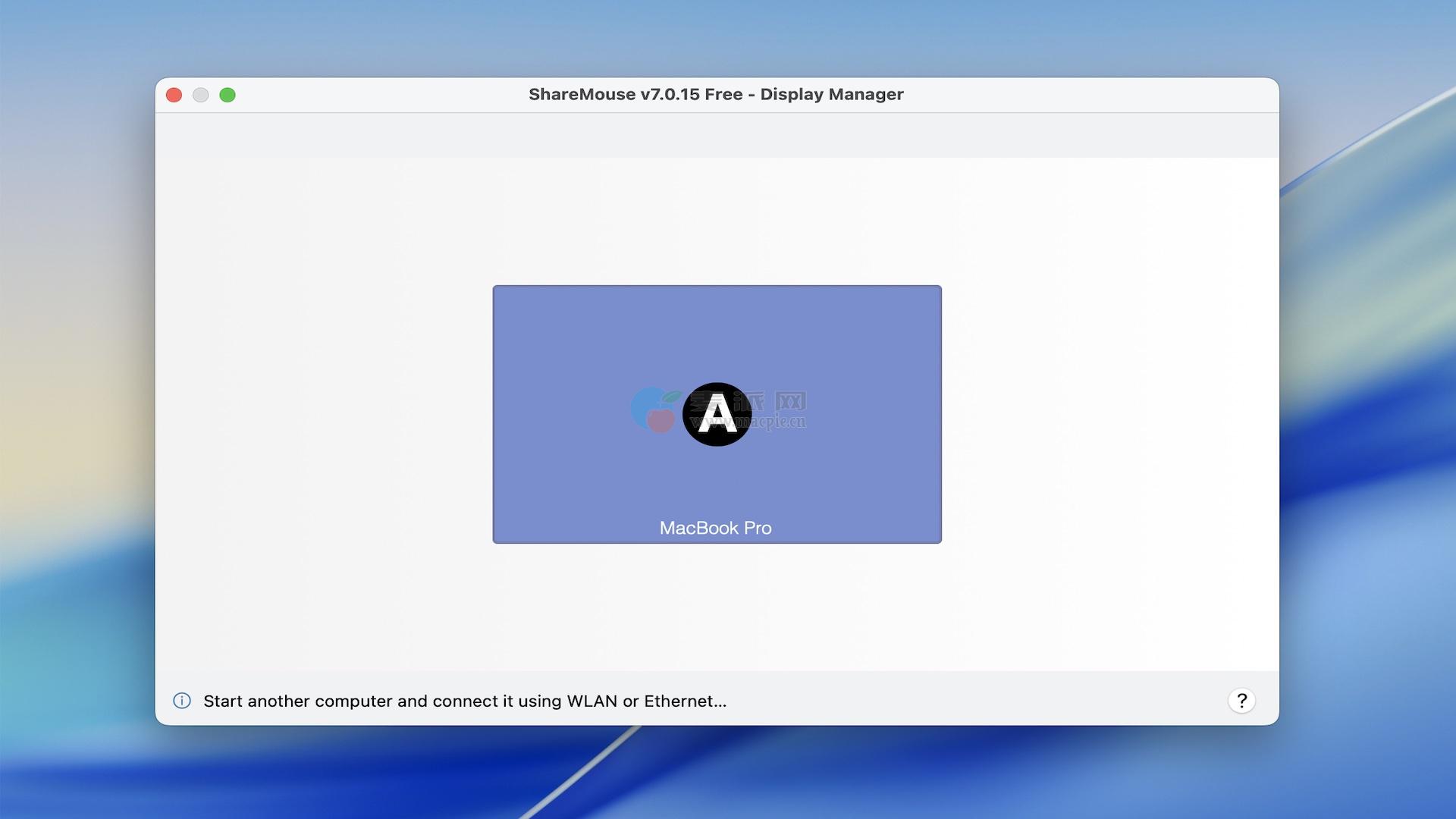
Task: Click empty layout space below the MacBook display
Action: (717, 607)
